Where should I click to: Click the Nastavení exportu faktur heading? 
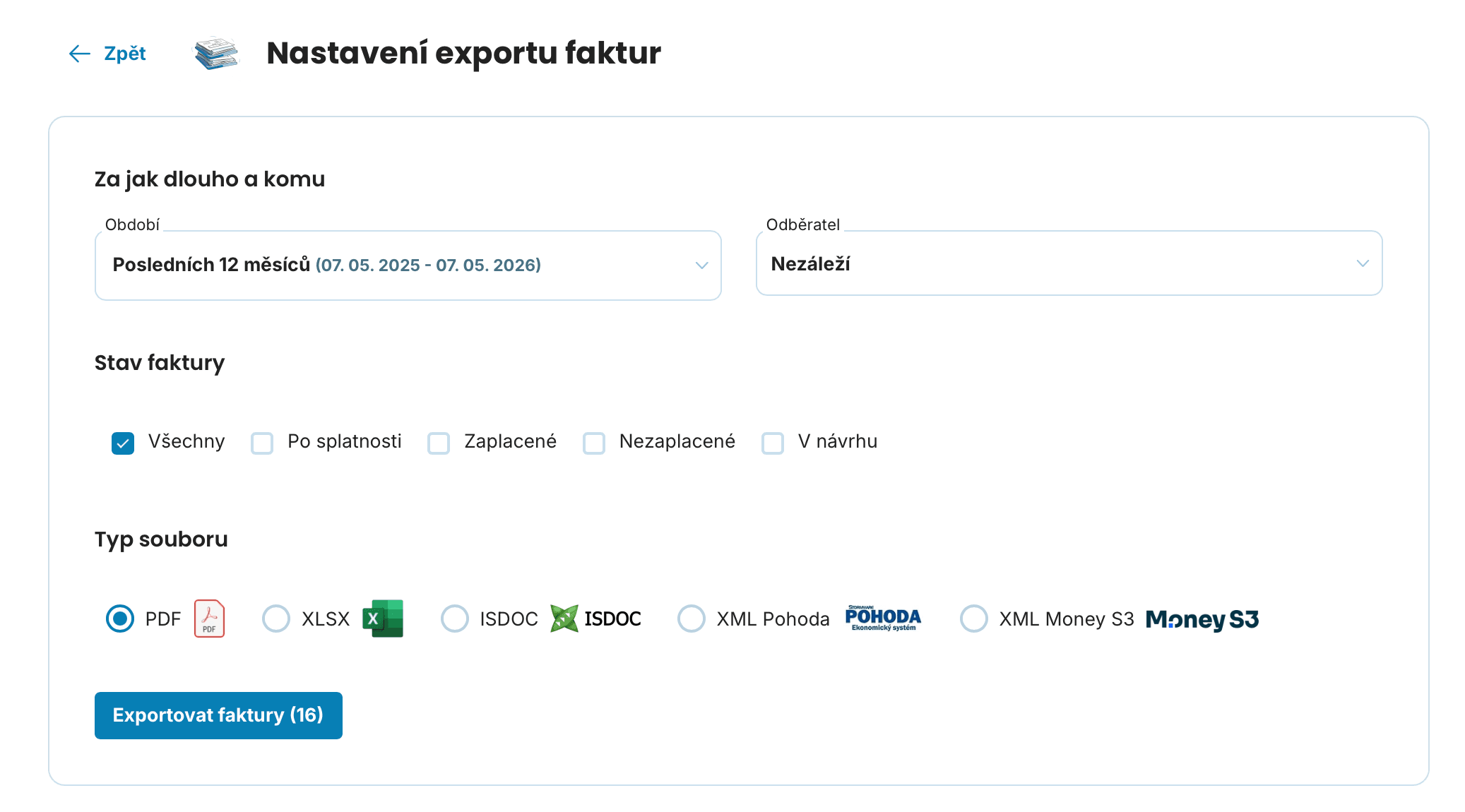(x=464, y=53)
